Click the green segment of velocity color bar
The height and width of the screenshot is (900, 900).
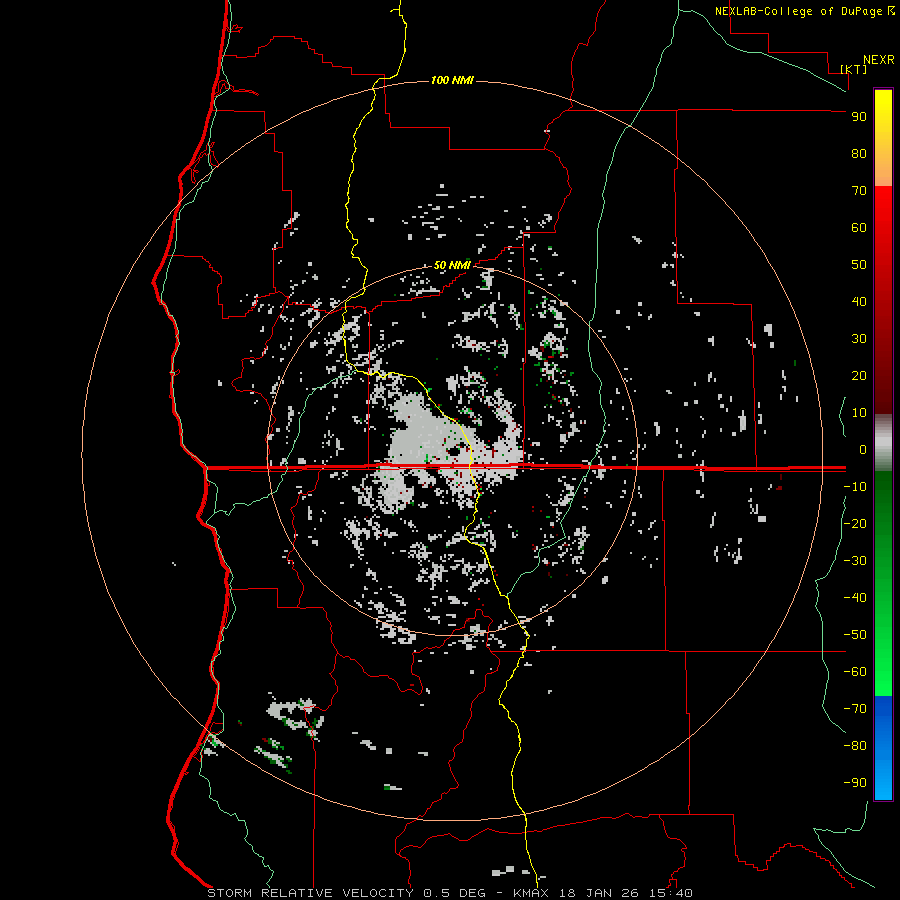(883, 584)
